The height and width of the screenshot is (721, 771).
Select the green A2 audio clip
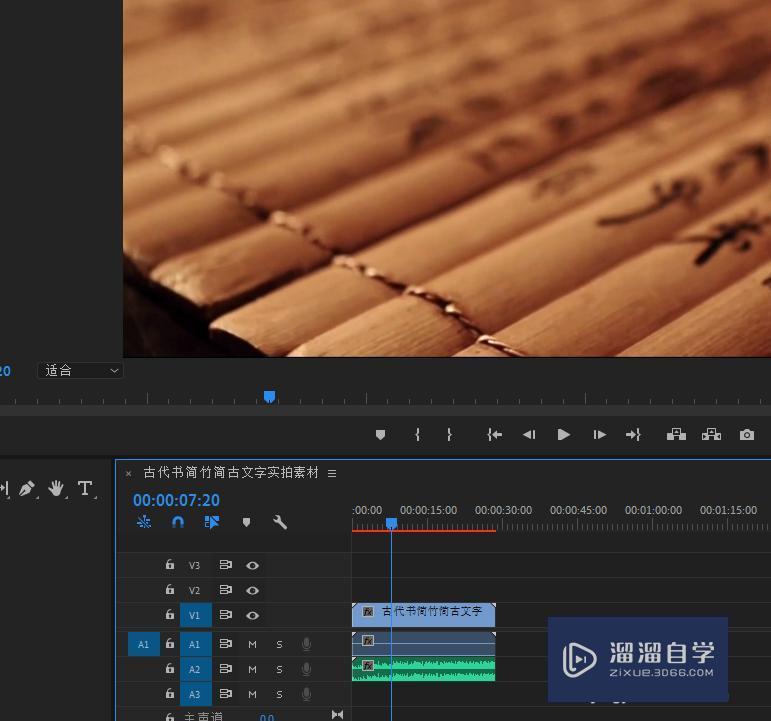pyautogui.click(x=424, y=669)
